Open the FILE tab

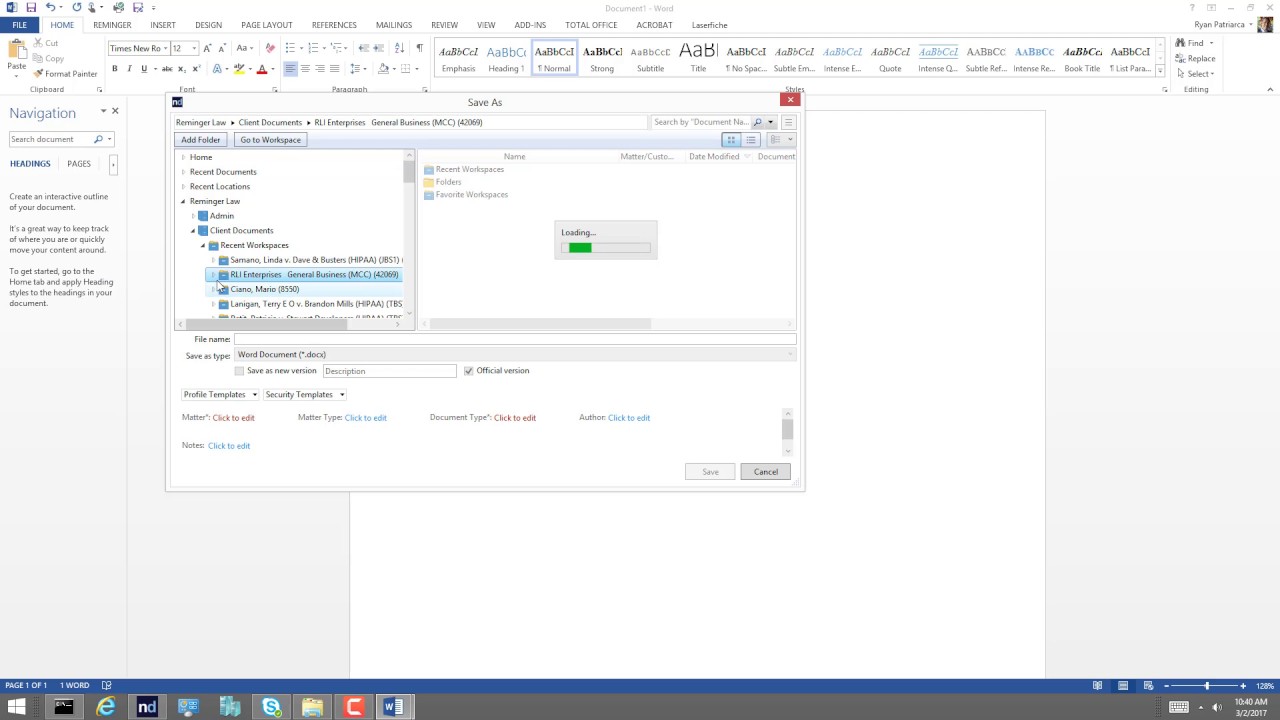[x=19, y=25]
